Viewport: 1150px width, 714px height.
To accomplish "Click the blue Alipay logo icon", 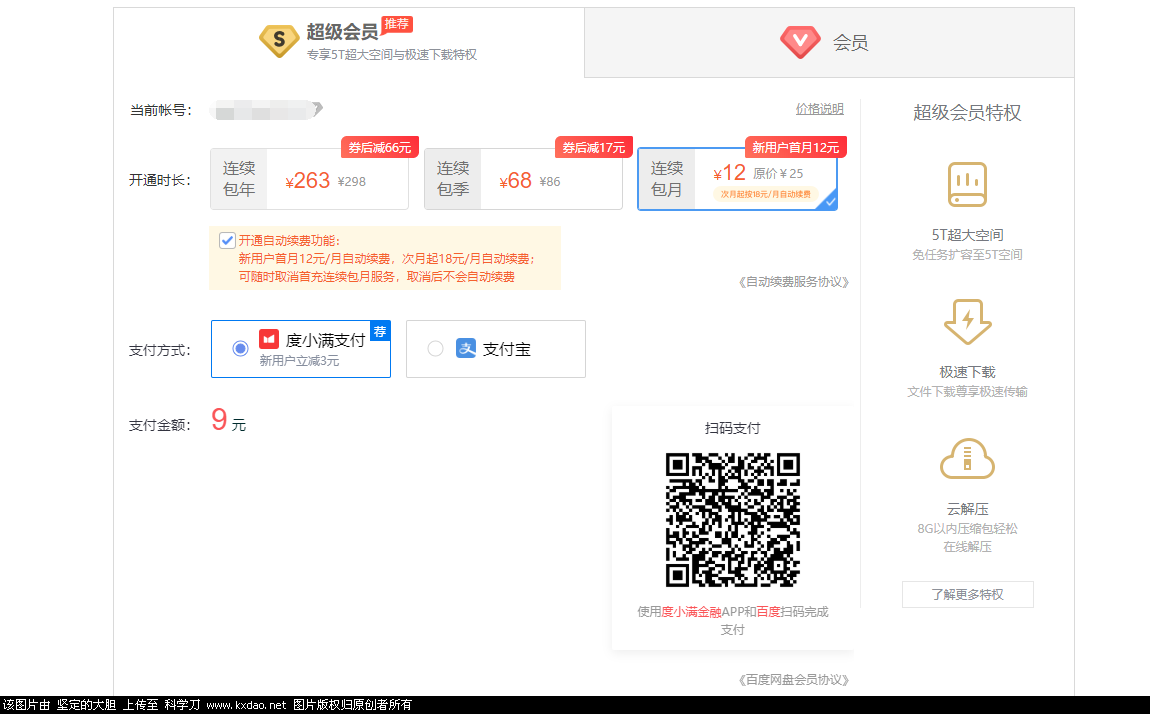I will point(466,348).
